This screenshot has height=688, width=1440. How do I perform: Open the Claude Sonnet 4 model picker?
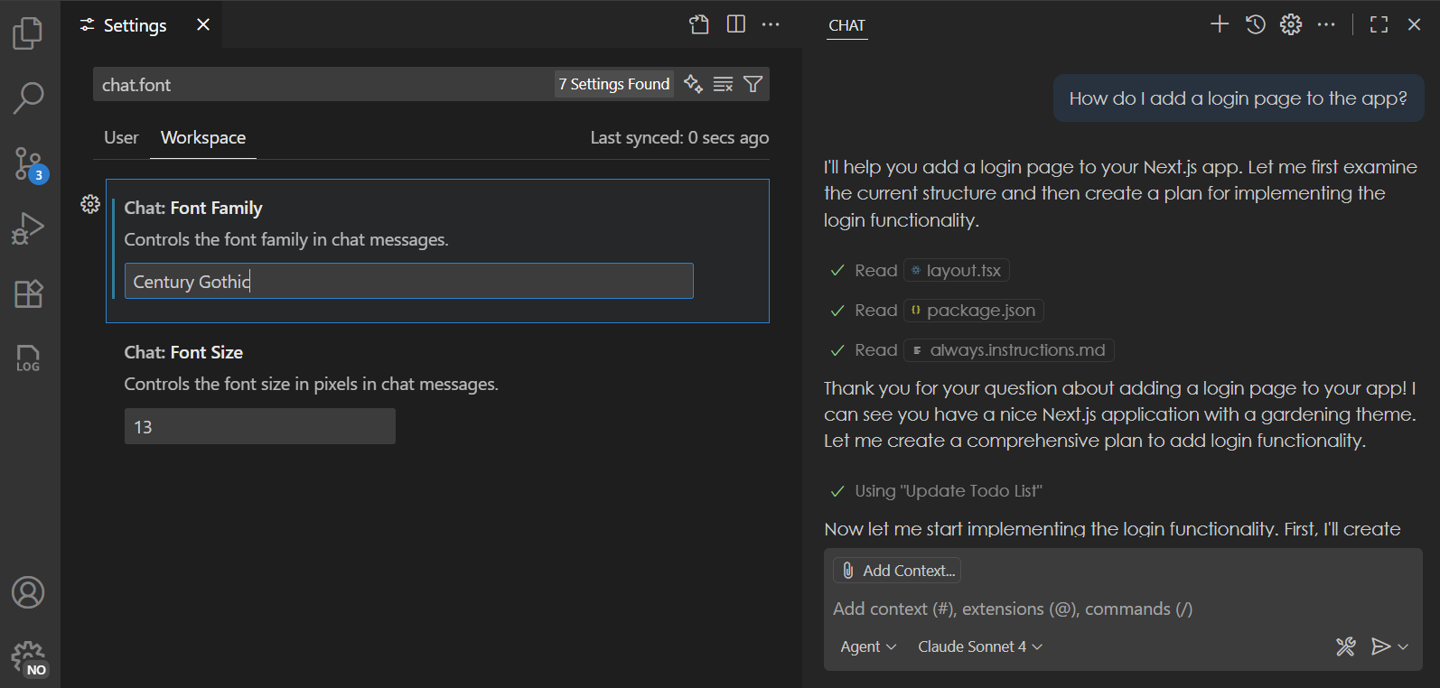(978, 646)
